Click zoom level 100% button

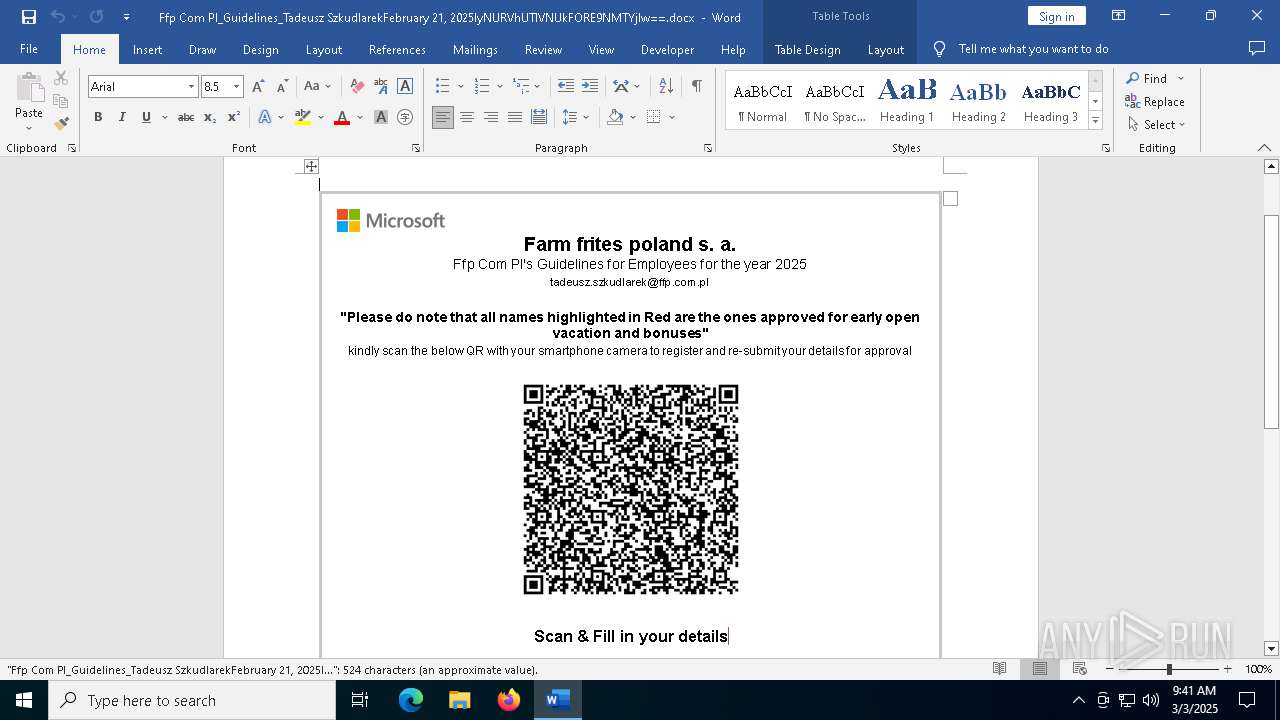pyautogui.click(x=1258, y=669)
